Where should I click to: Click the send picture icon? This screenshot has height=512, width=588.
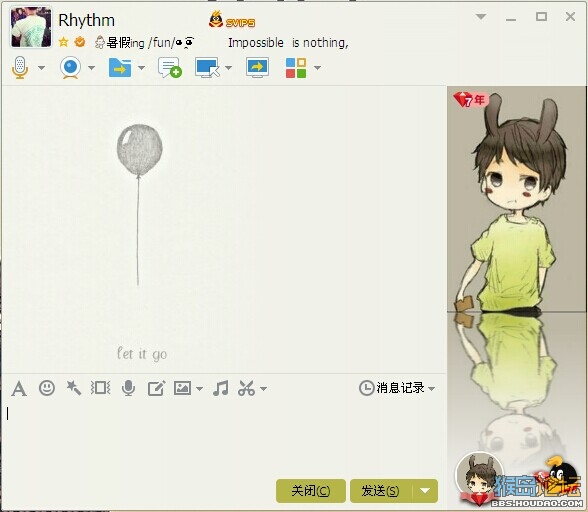(182, 388)
